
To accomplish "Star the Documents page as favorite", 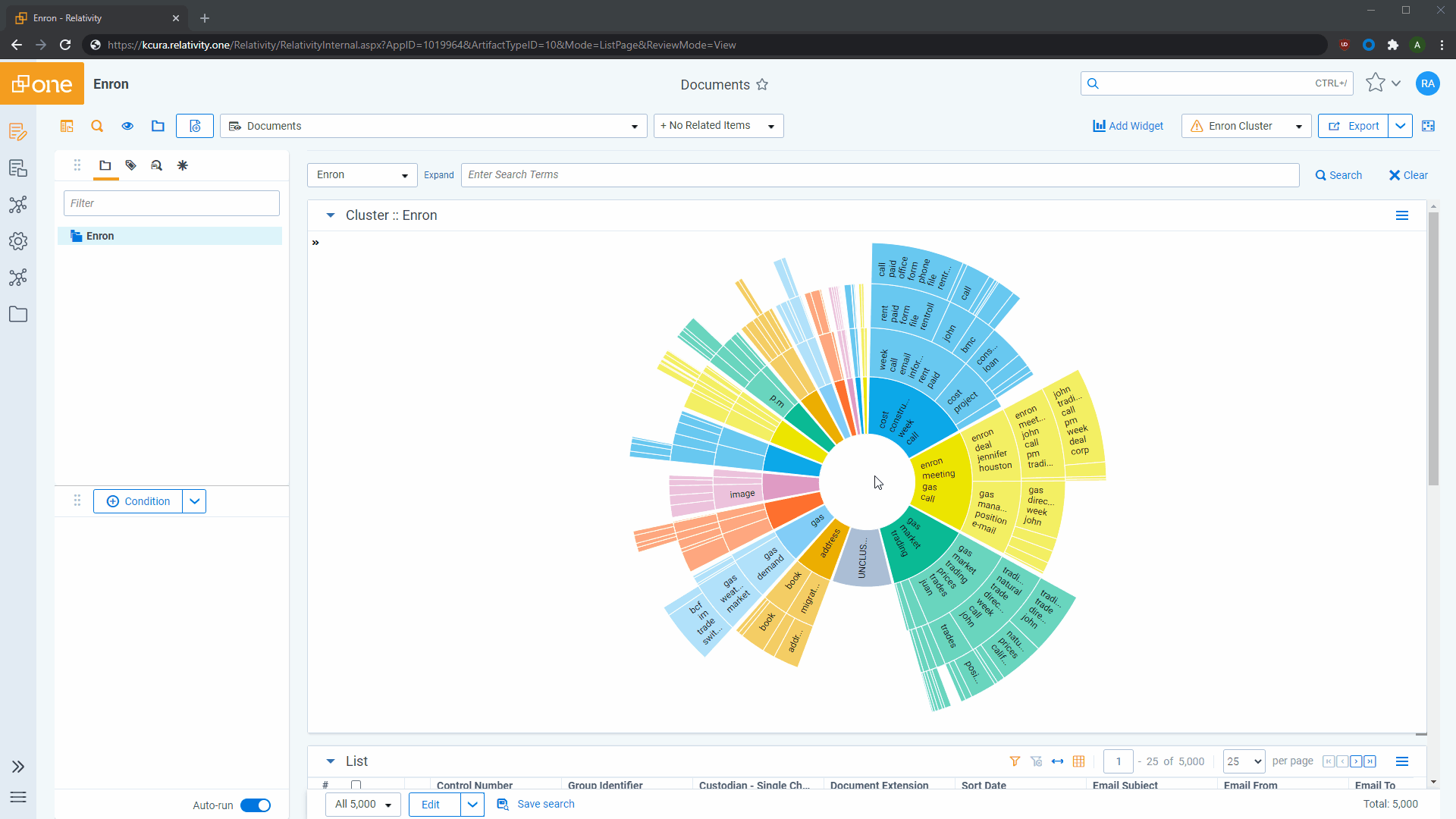I will (x=764, y=84).
